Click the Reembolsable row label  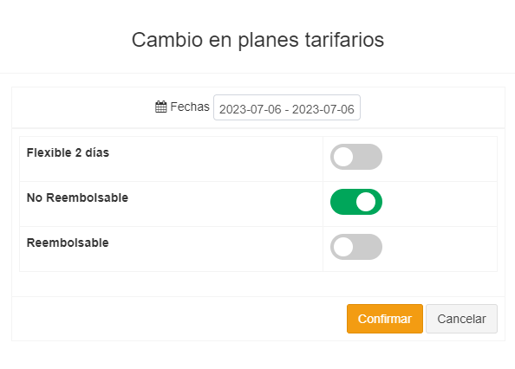(68, 243)
